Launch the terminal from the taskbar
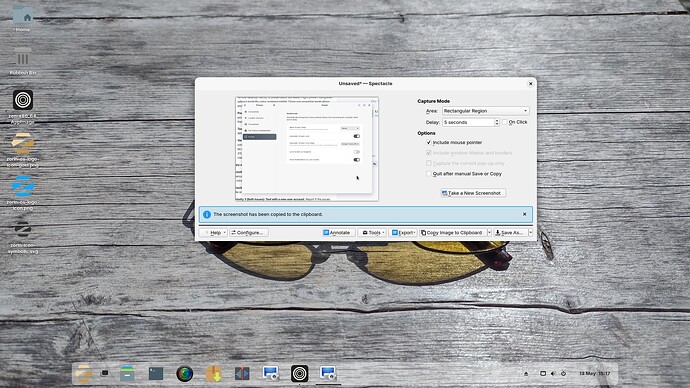This screenshot has height=388, width=690. (156, 373)
